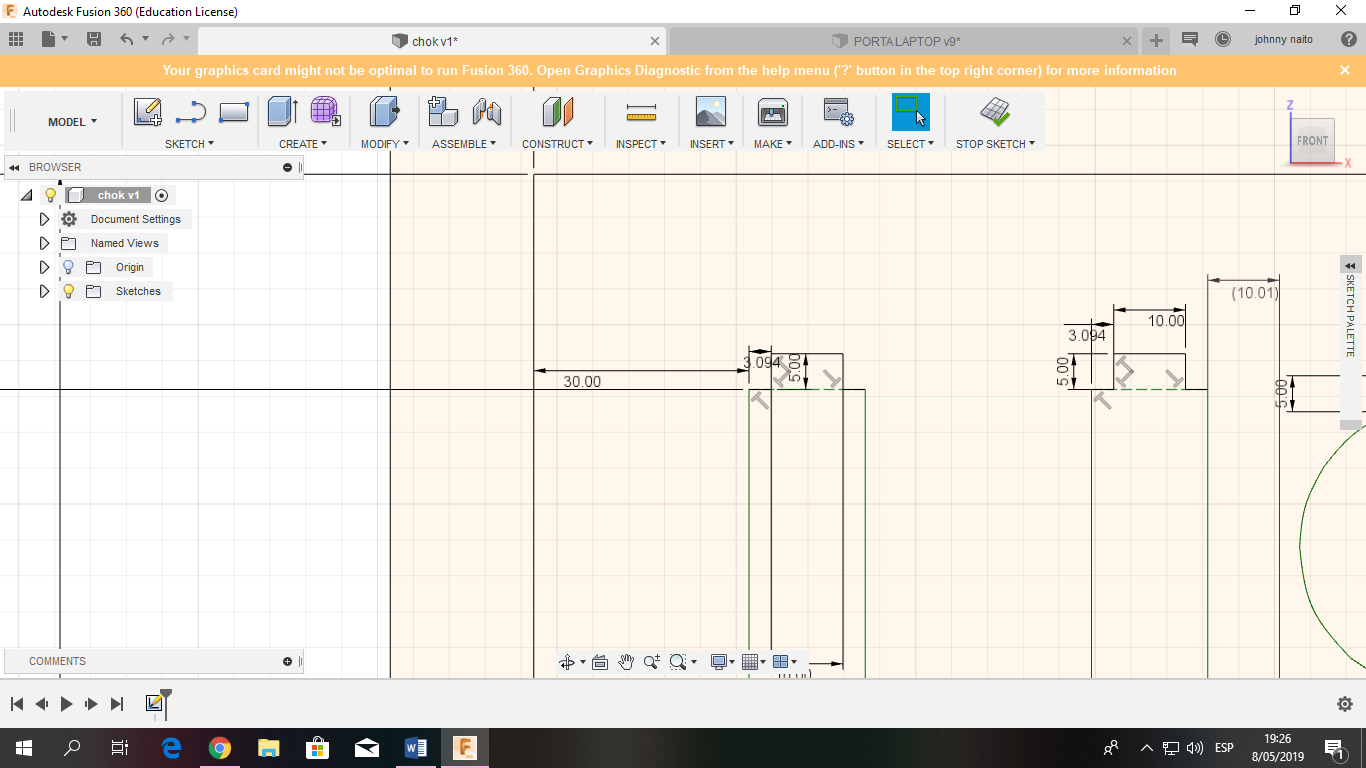The height and width of the screenshot is (768, 1366).
Task: Jump to timeline beginning
Action: pos(17,704)
